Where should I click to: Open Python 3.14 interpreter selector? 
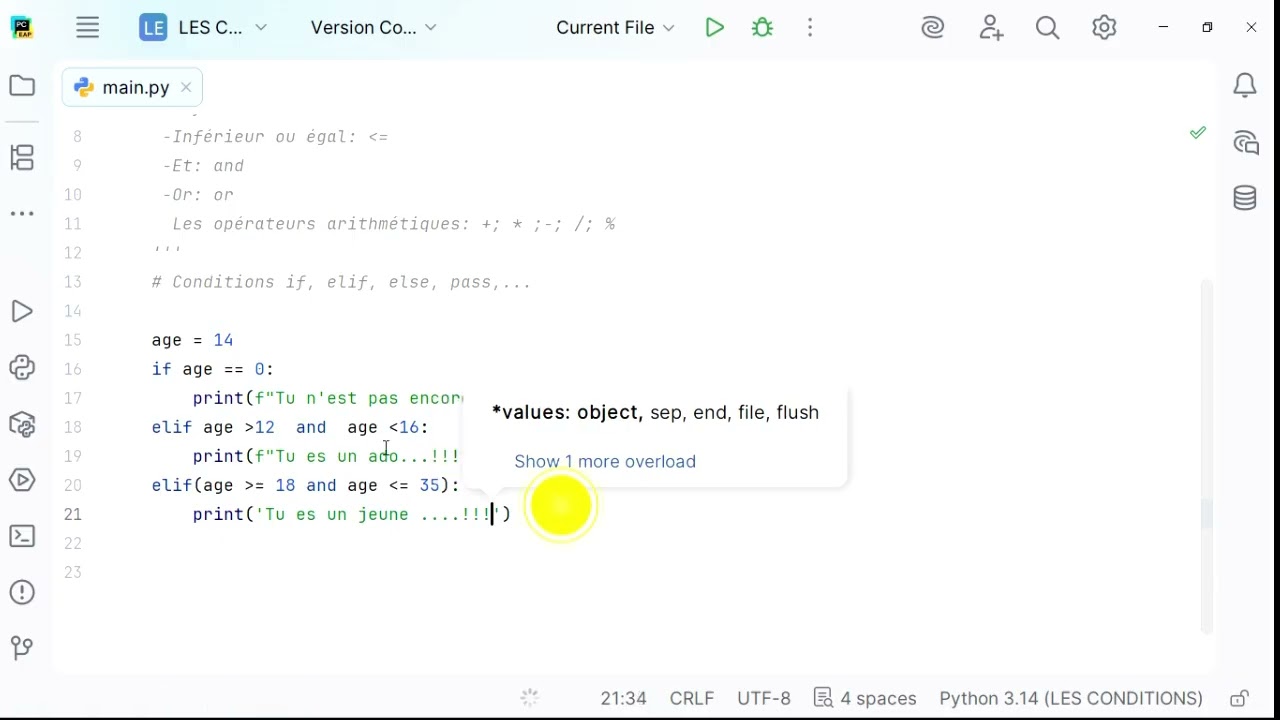pyautogui.click(x=1071, y=698)
